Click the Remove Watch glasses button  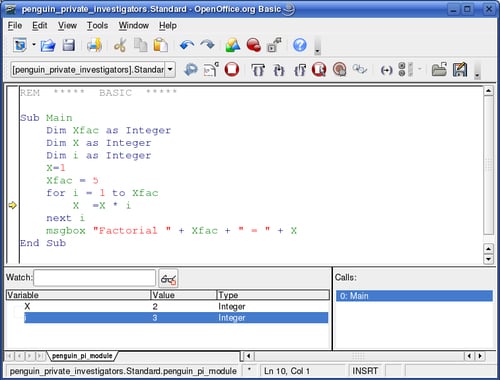(x=168, y=279)
